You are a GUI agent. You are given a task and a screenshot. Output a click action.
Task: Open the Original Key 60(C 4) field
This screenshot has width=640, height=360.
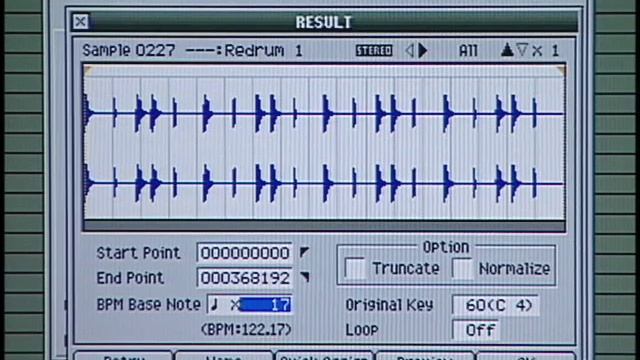click(x=496, y=305)
